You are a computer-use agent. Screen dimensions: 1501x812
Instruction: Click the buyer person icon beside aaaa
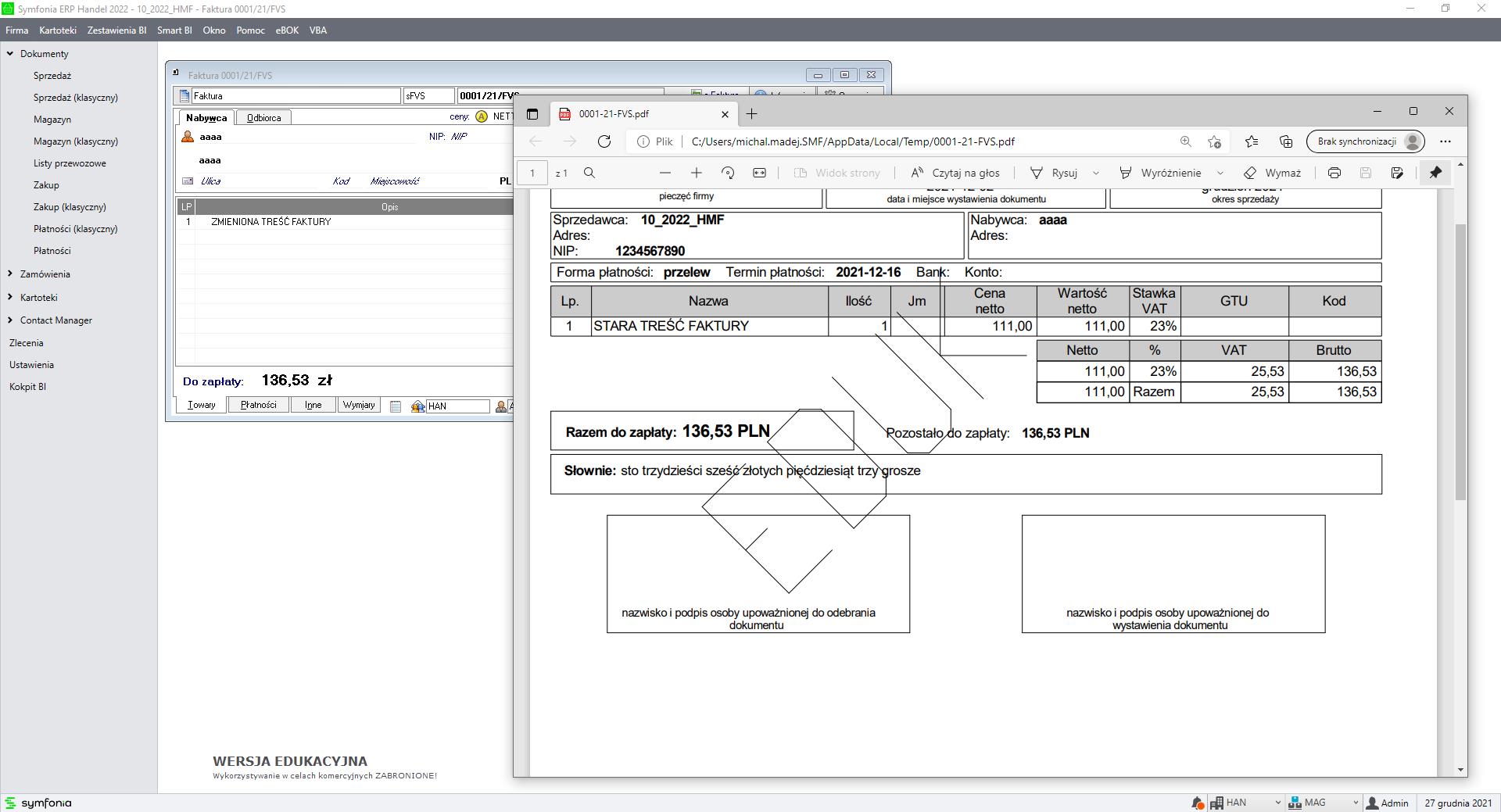pyautogui.click(x=188, y=137)
